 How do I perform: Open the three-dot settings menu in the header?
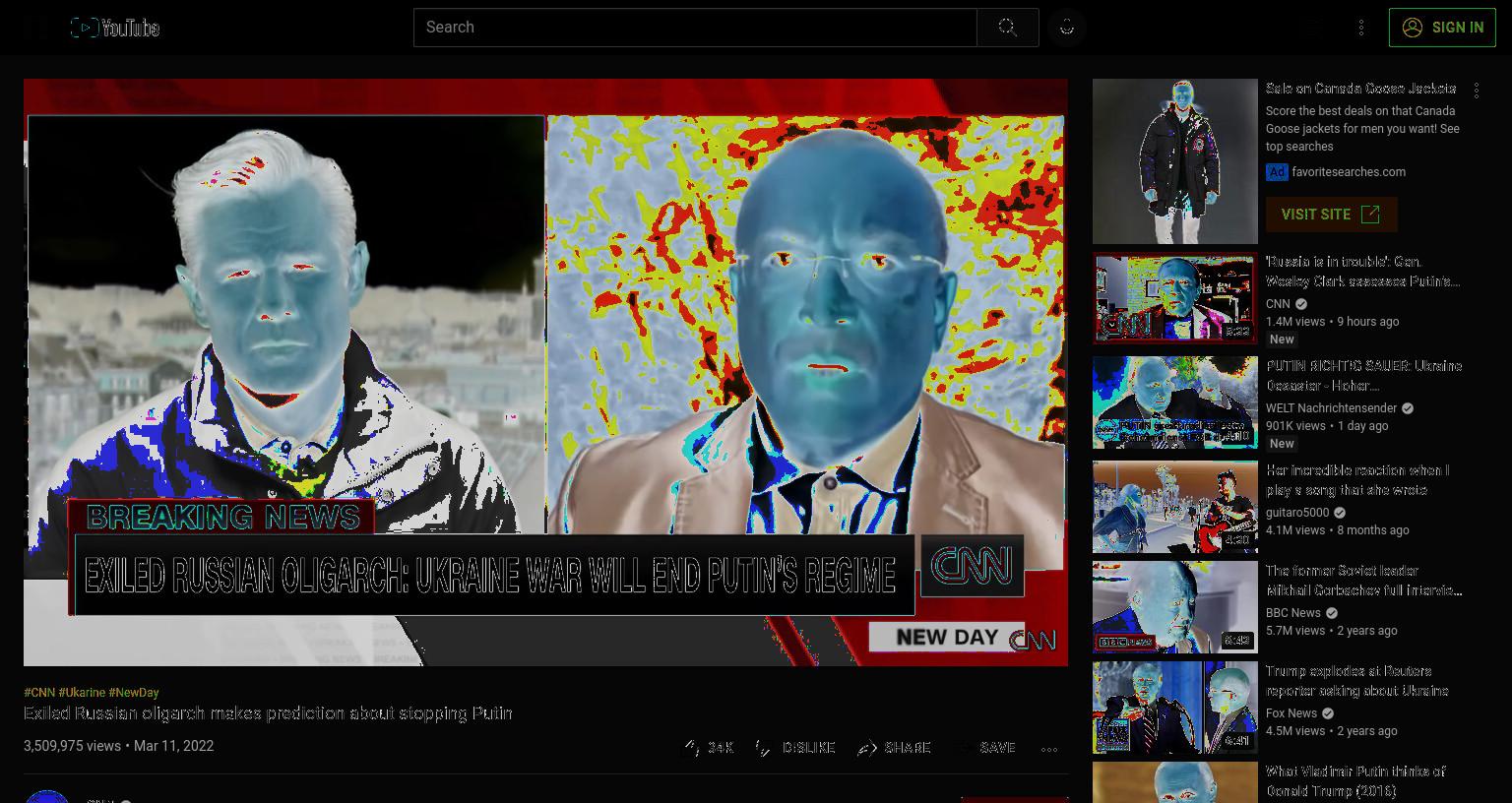(x=1361, y=28)
